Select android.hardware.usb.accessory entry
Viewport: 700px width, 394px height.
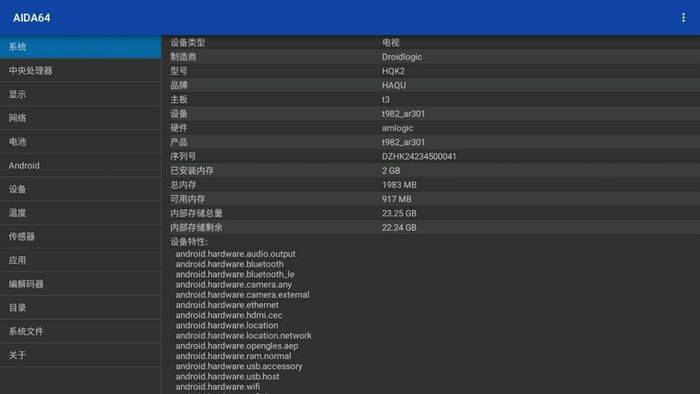pos(239,366)
